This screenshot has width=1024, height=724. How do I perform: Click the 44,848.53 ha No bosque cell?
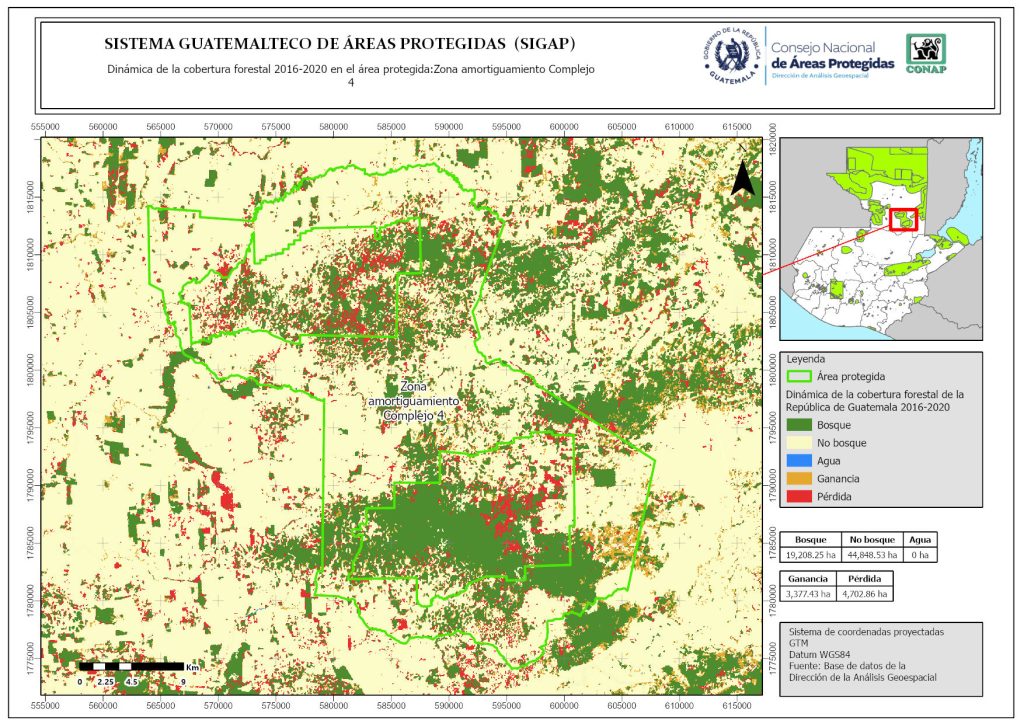(868, 554)
